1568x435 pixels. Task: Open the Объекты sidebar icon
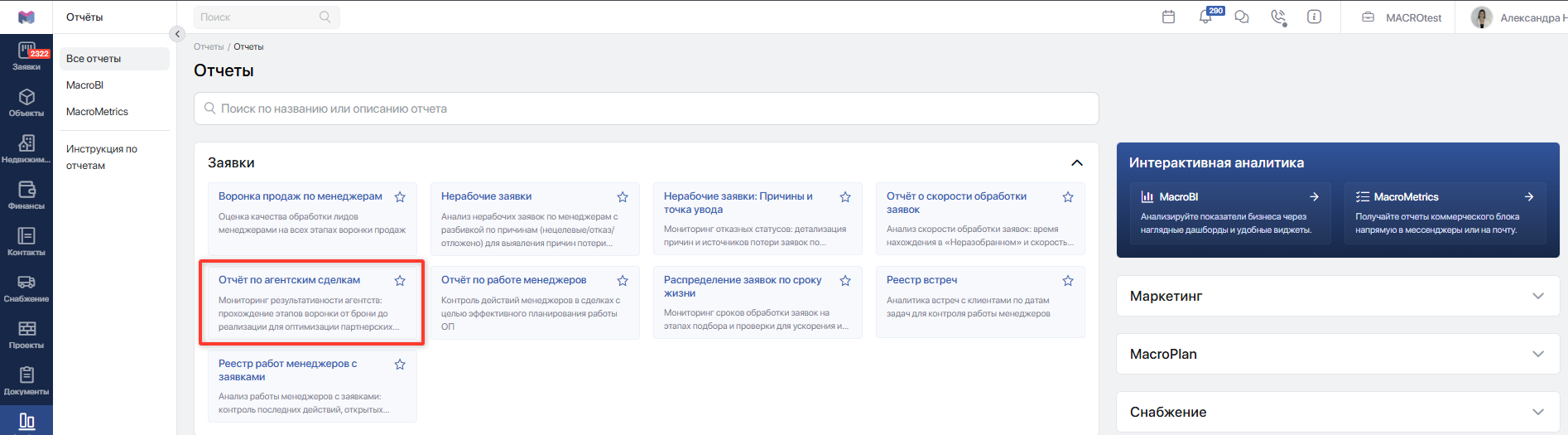tap(26, 103)
